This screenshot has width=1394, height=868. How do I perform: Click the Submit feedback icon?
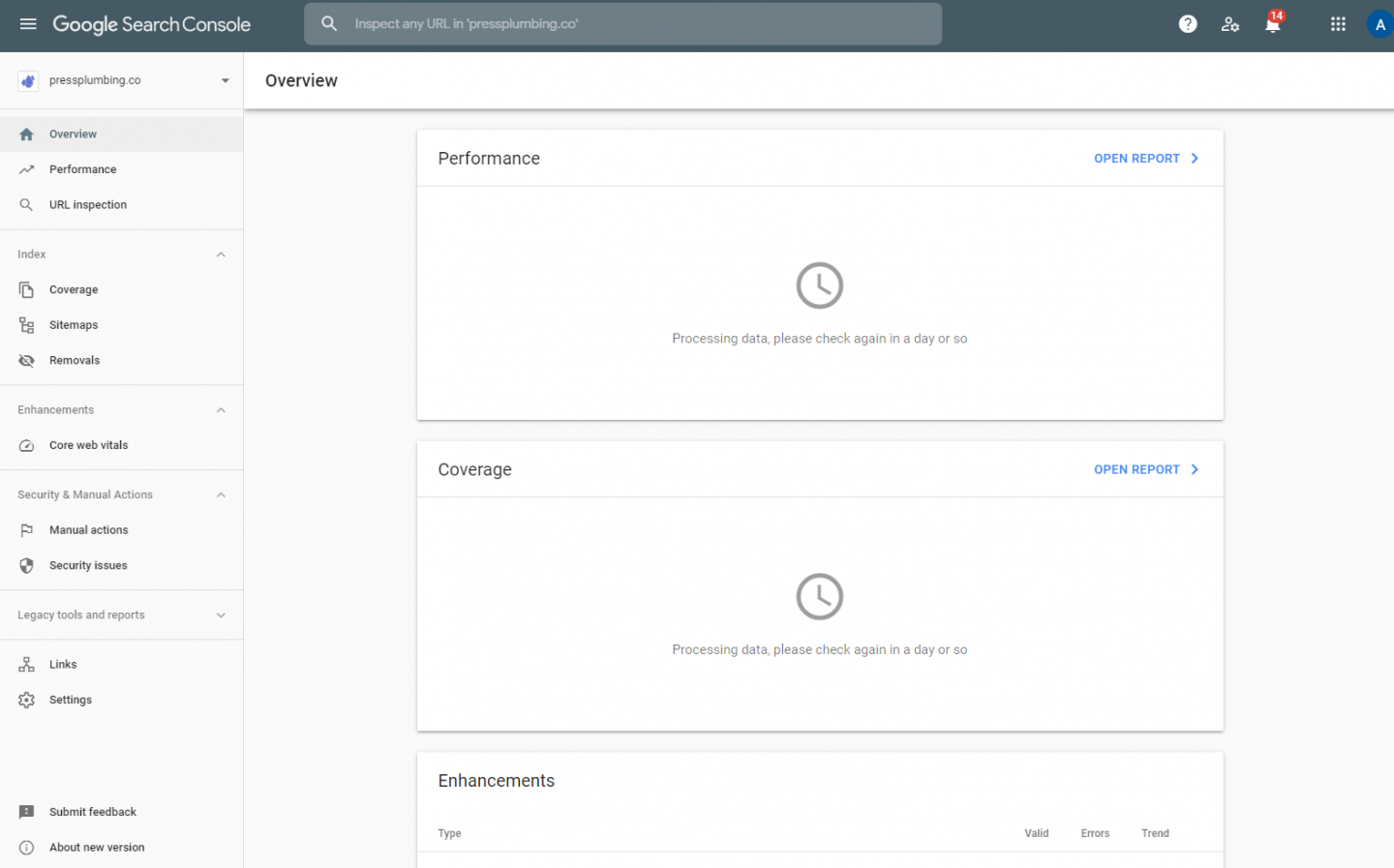tap(27, 813)
